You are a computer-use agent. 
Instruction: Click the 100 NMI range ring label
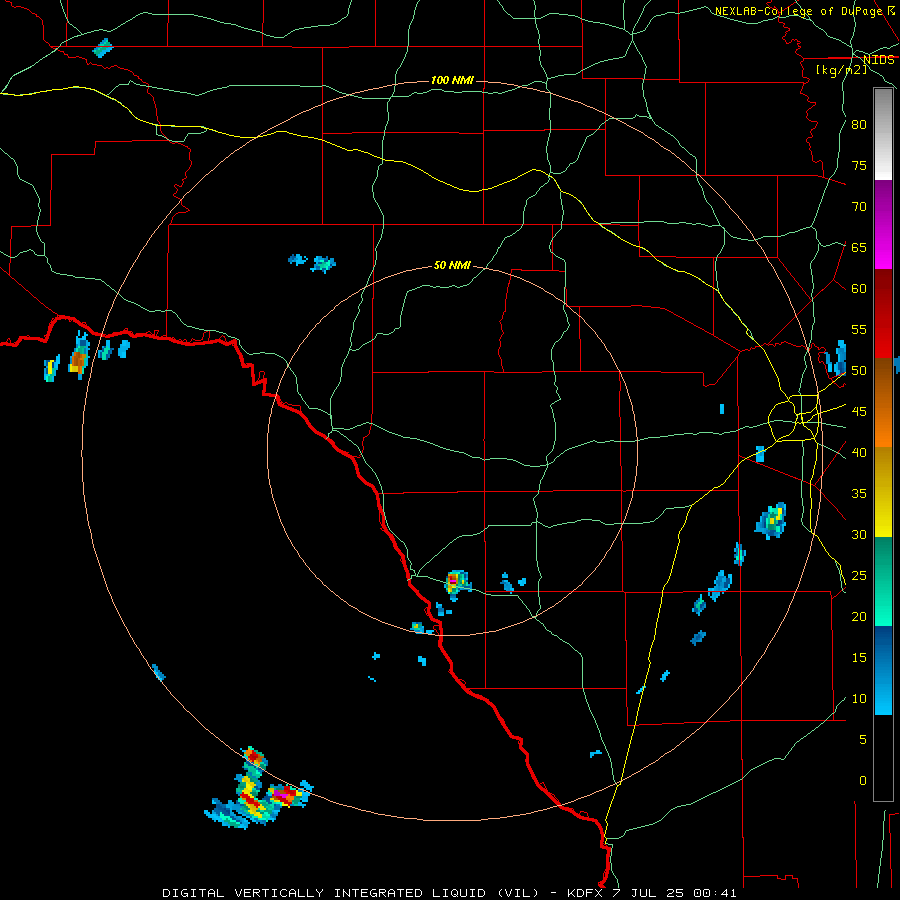coord(452,80)
